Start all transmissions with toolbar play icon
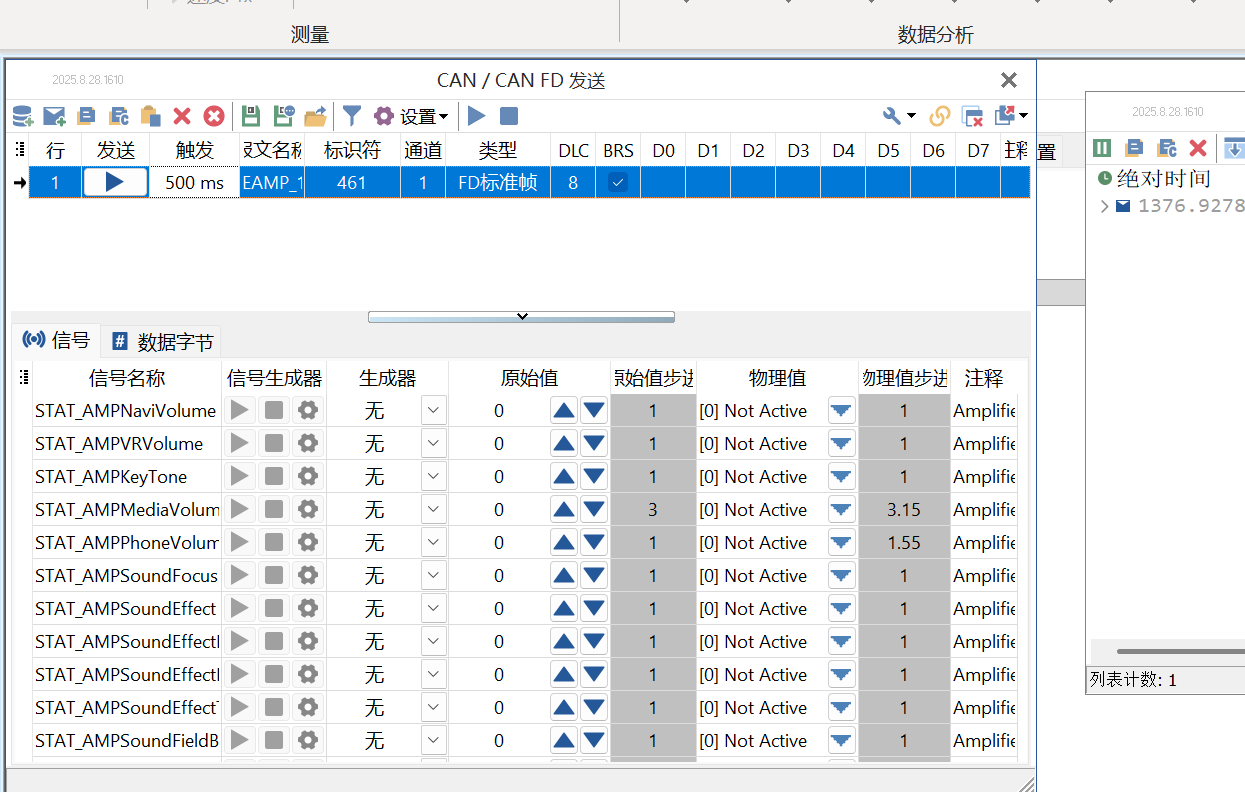 [x=476, y=116]
